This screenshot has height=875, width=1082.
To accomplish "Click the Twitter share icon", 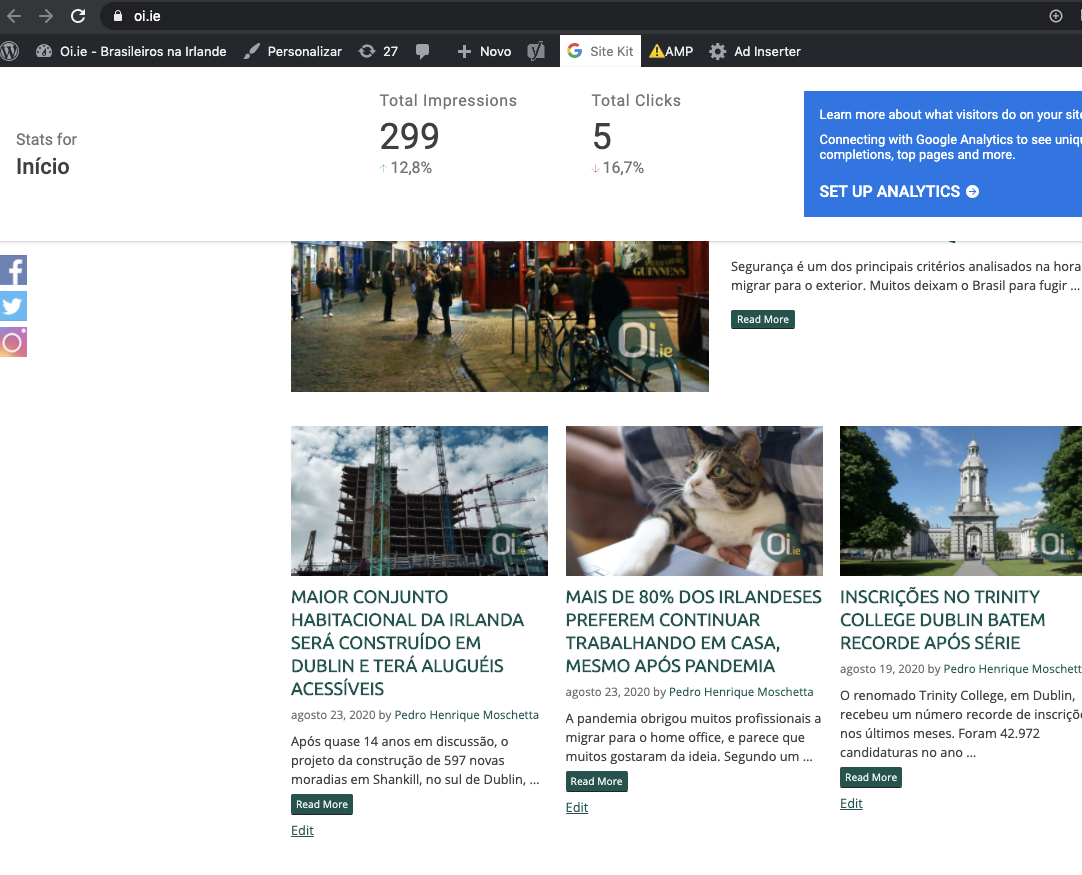I will (x=13, y=306).
